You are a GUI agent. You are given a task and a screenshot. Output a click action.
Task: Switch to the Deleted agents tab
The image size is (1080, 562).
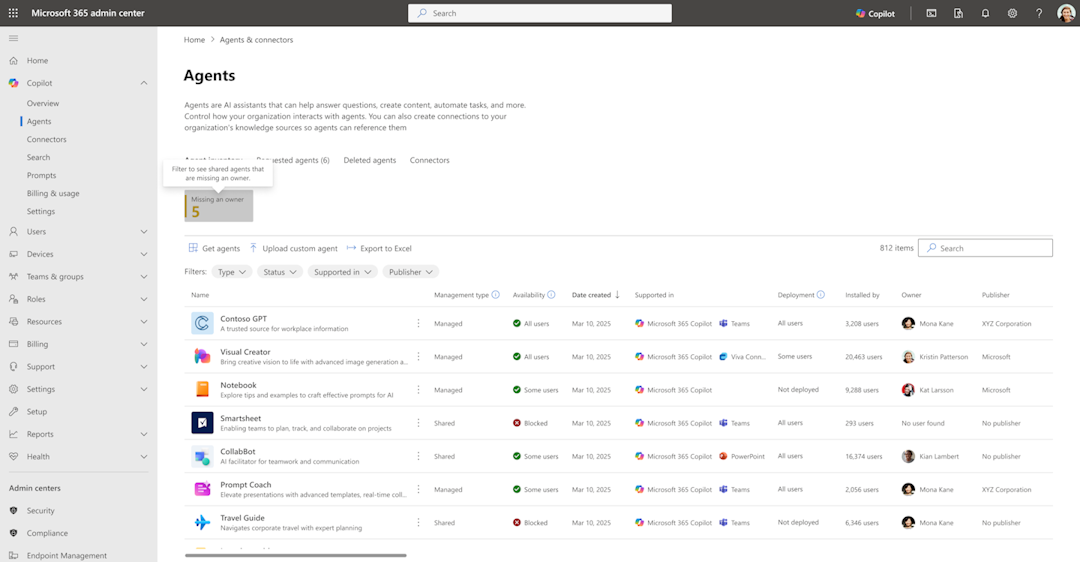(x=370, y=160)
